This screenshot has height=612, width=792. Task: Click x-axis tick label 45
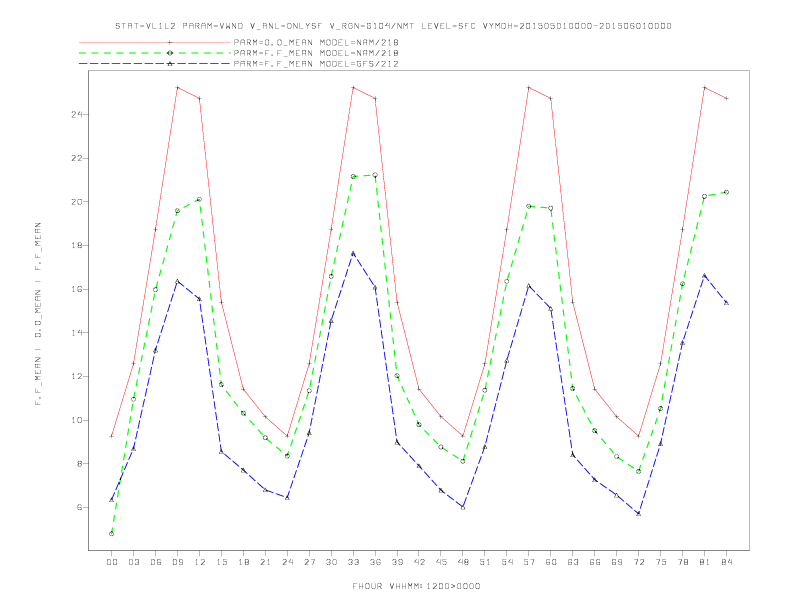coord(441,562)
